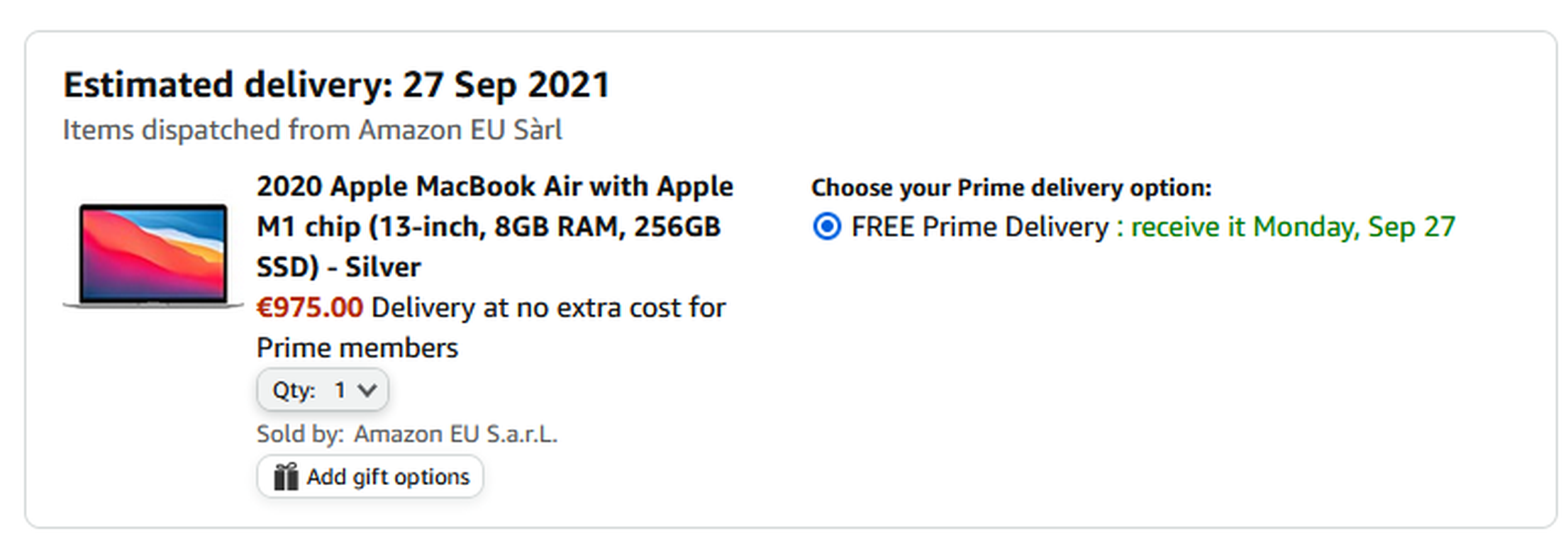Click the M1 chip specification title line
The height and width of the screenshot is (551, 1568).
coord(489,227)
